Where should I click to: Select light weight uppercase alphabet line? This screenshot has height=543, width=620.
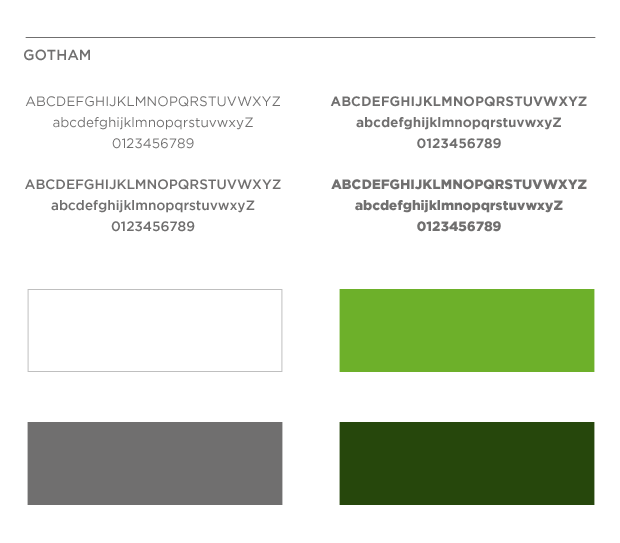coord(153,102)
